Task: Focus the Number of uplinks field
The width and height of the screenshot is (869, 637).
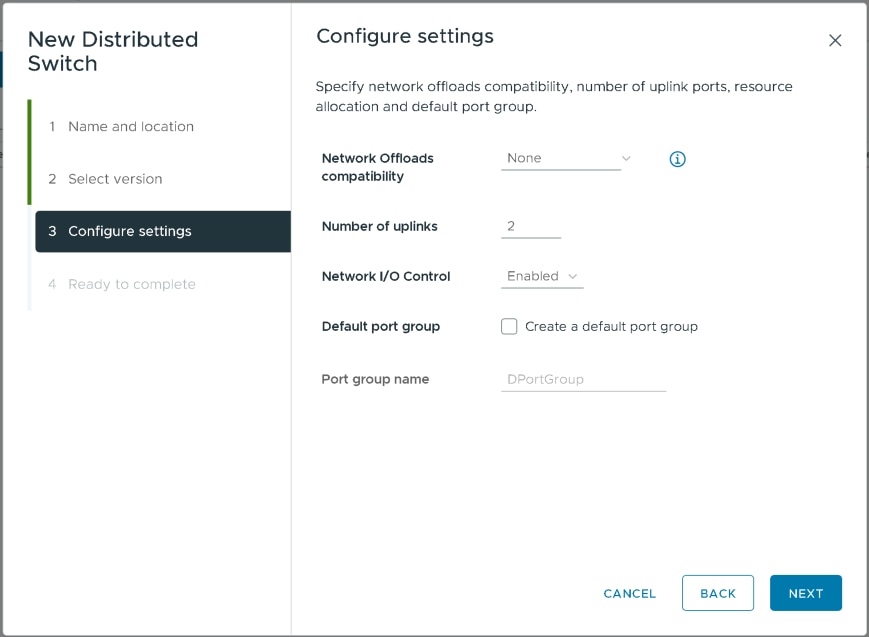Action: click(x=531, y=226)
